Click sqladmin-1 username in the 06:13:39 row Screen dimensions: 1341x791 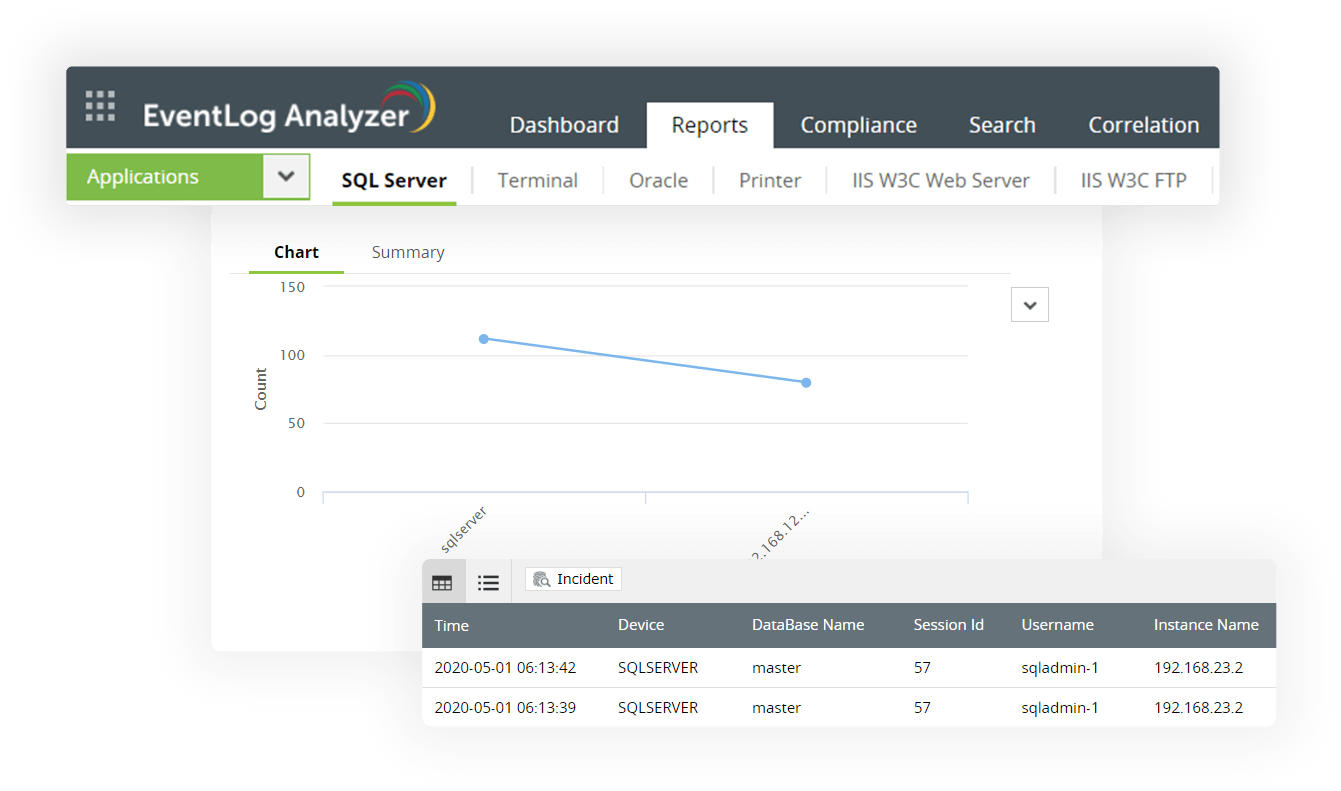pyautogui.click(x=1060, y=708)
